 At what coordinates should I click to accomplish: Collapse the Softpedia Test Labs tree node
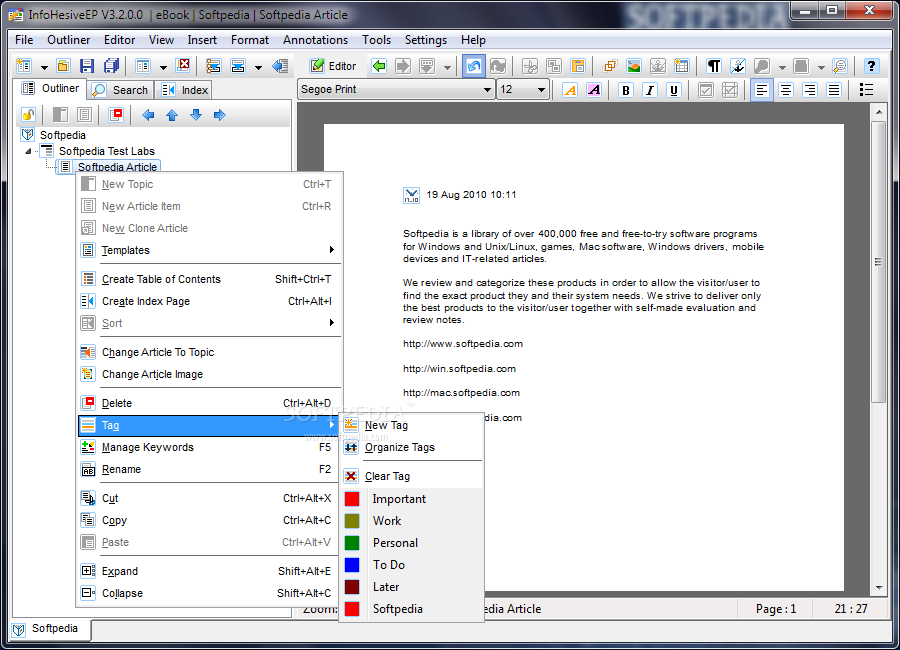28,152
